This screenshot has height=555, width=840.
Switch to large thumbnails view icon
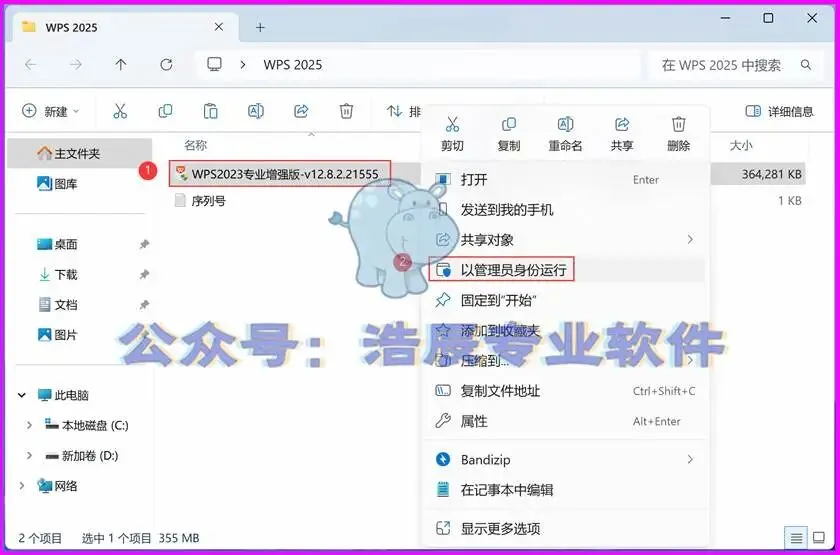[819, 537]
